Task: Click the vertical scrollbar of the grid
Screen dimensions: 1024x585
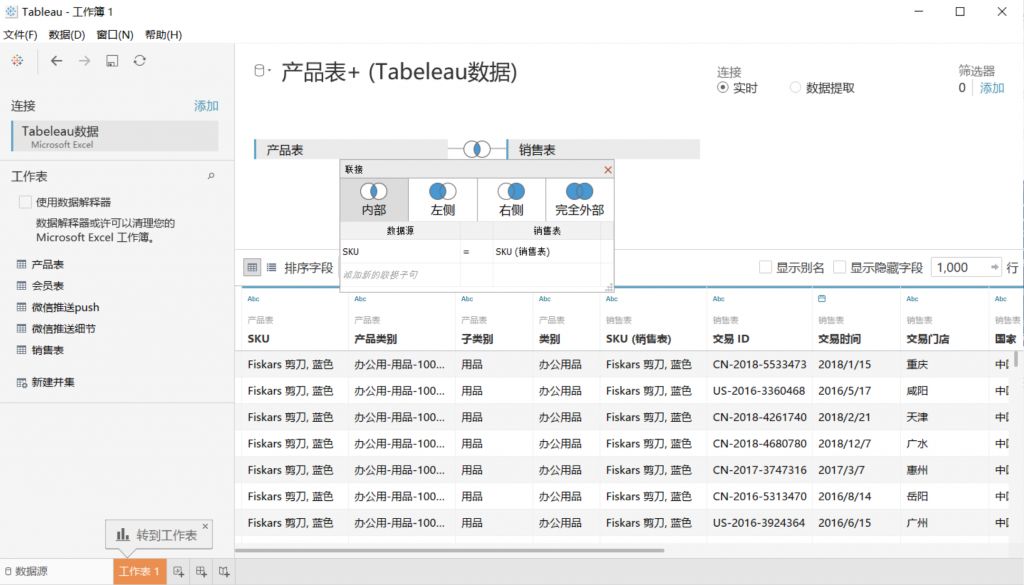Action: pos(1016,360)
